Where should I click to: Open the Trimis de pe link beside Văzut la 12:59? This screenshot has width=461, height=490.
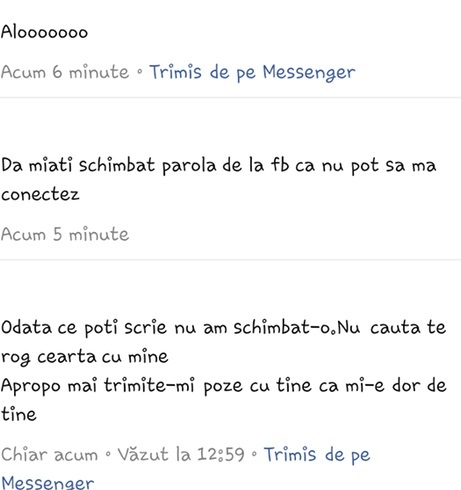(317, 455)
